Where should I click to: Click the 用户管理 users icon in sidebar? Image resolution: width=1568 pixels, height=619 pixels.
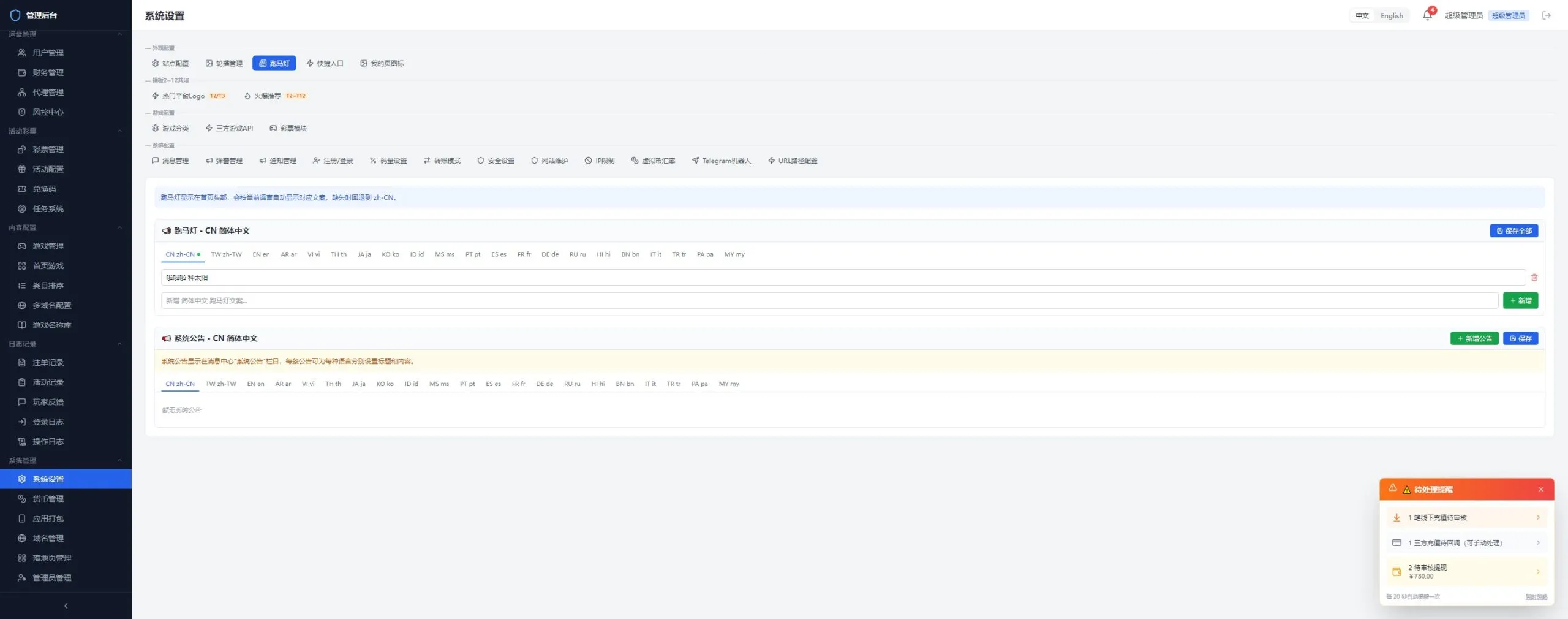coord(22,53)
